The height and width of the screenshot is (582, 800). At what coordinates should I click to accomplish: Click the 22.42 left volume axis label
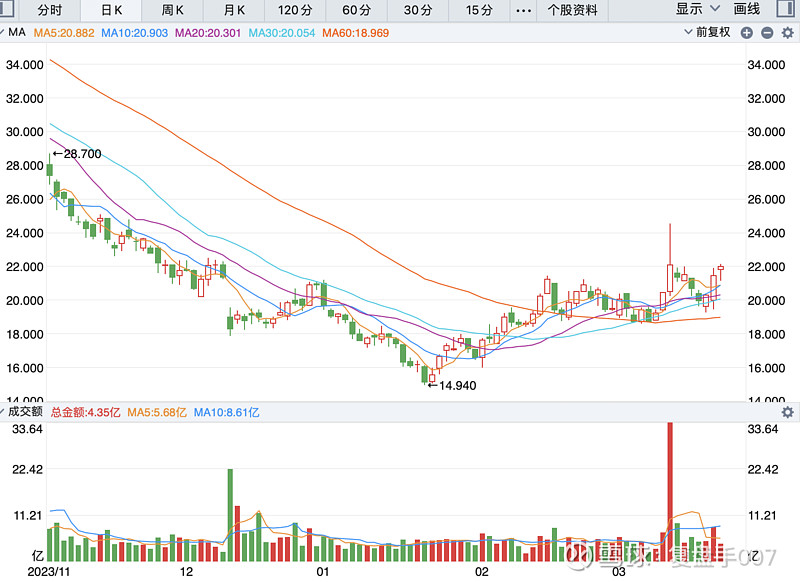28,469
